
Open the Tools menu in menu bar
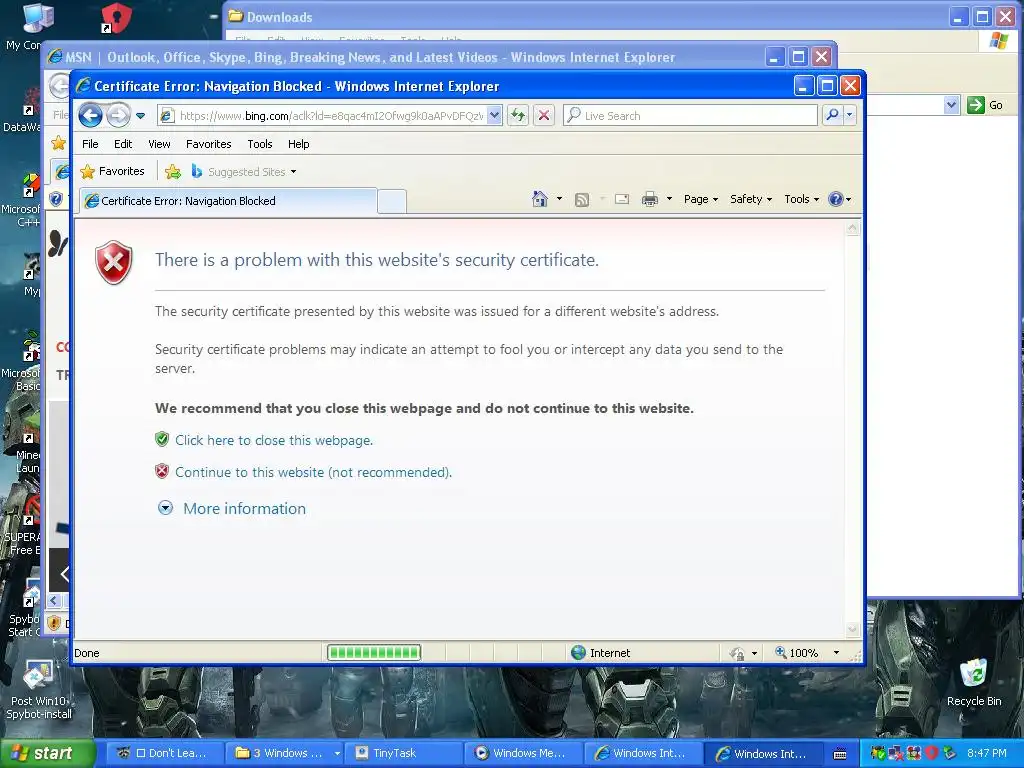pos(259,144)
